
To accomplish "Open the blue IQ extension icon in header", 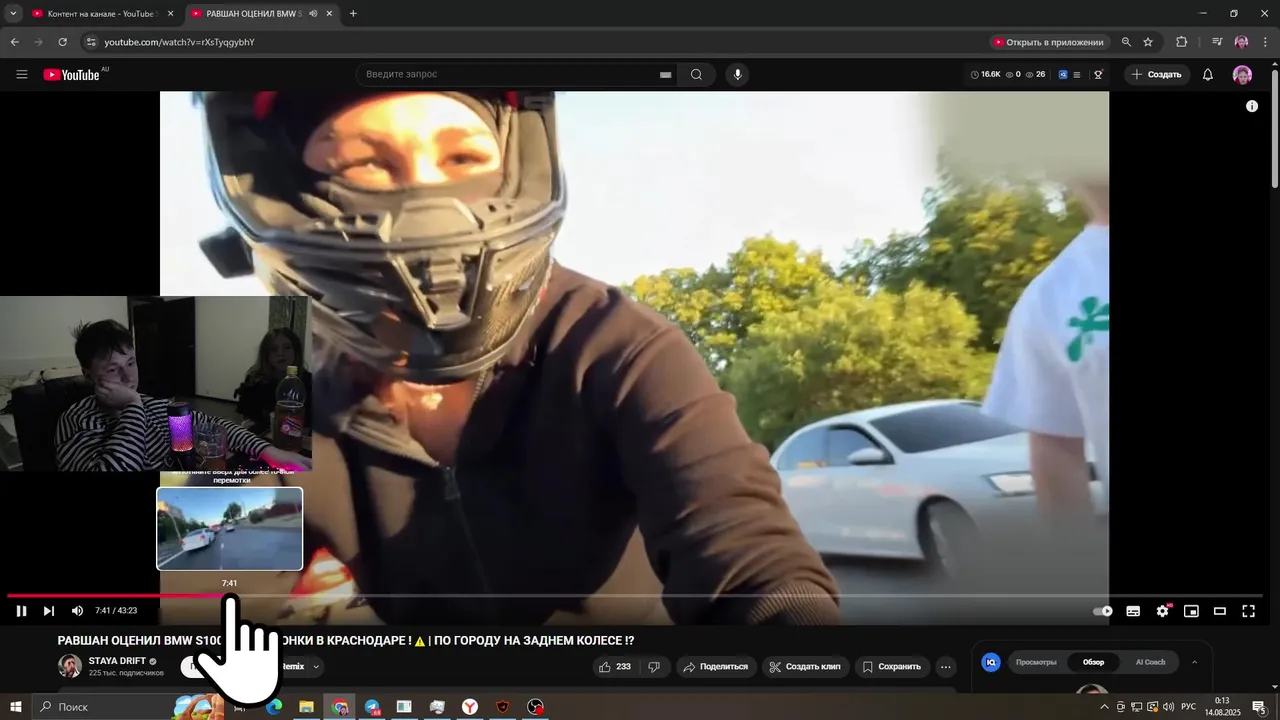I will [x=1063, y=74].
